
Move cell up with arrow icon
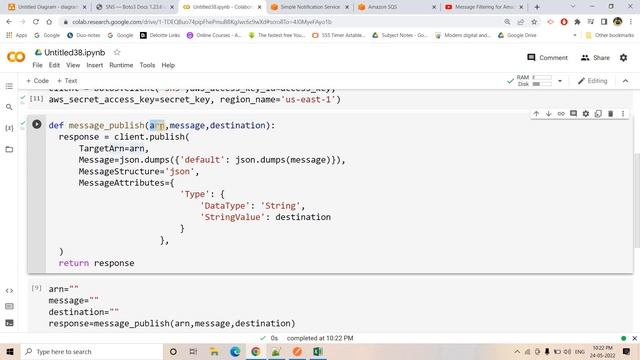(536, 114)
